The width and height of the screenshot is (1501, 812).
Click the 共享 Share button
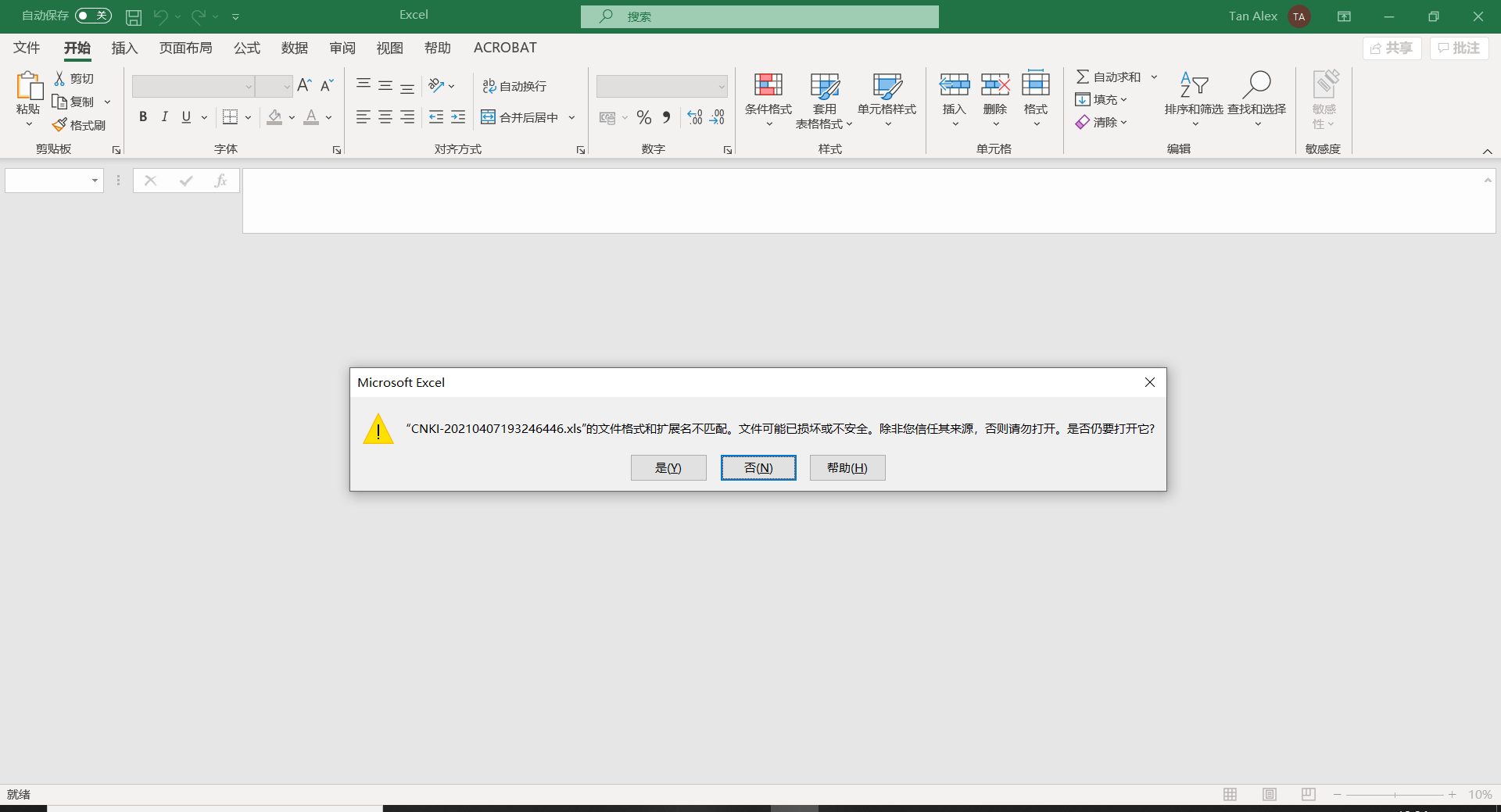1392,48
